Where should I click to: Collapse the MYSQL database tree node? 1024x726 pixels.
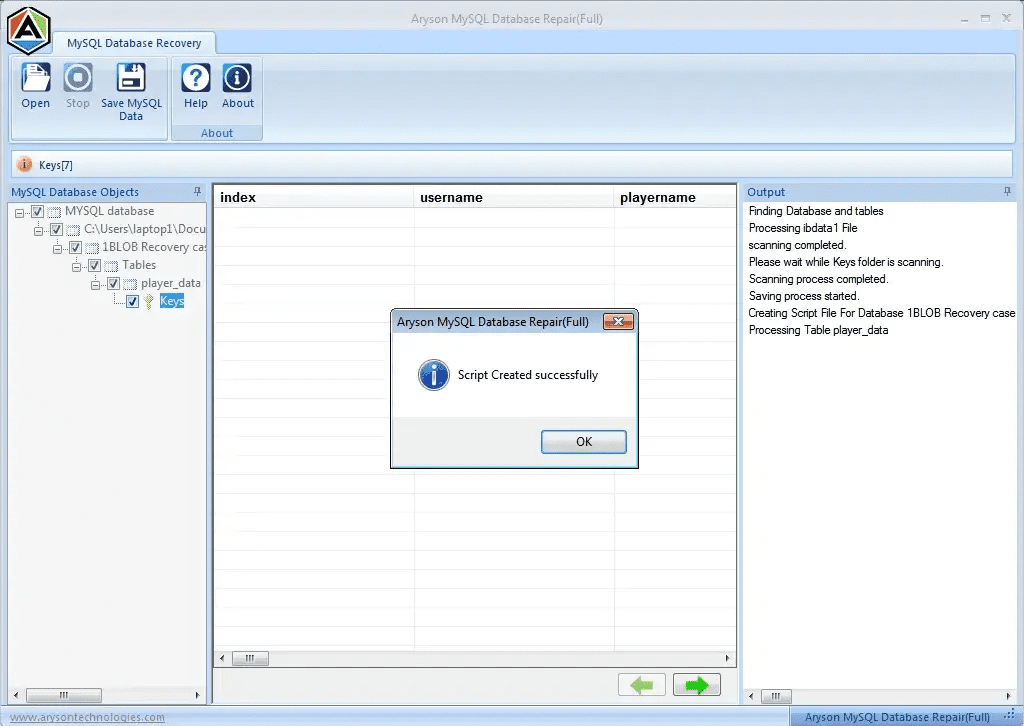pos(20,212)
